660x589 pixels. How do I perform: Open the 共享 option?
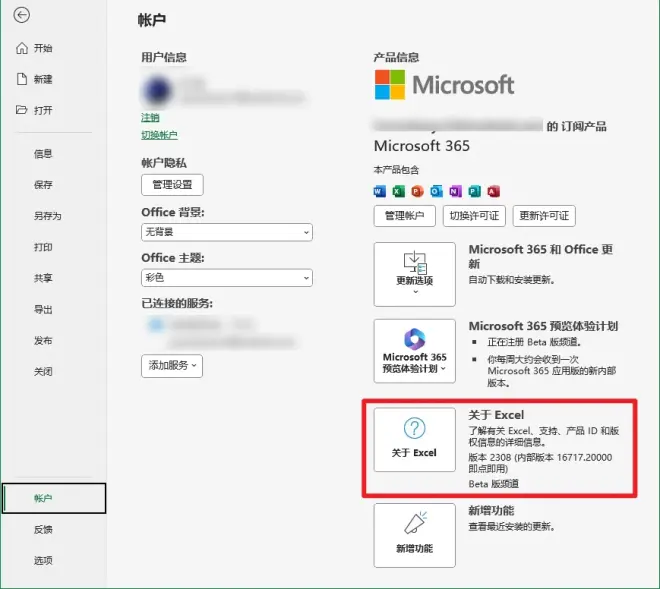point(43,278)
